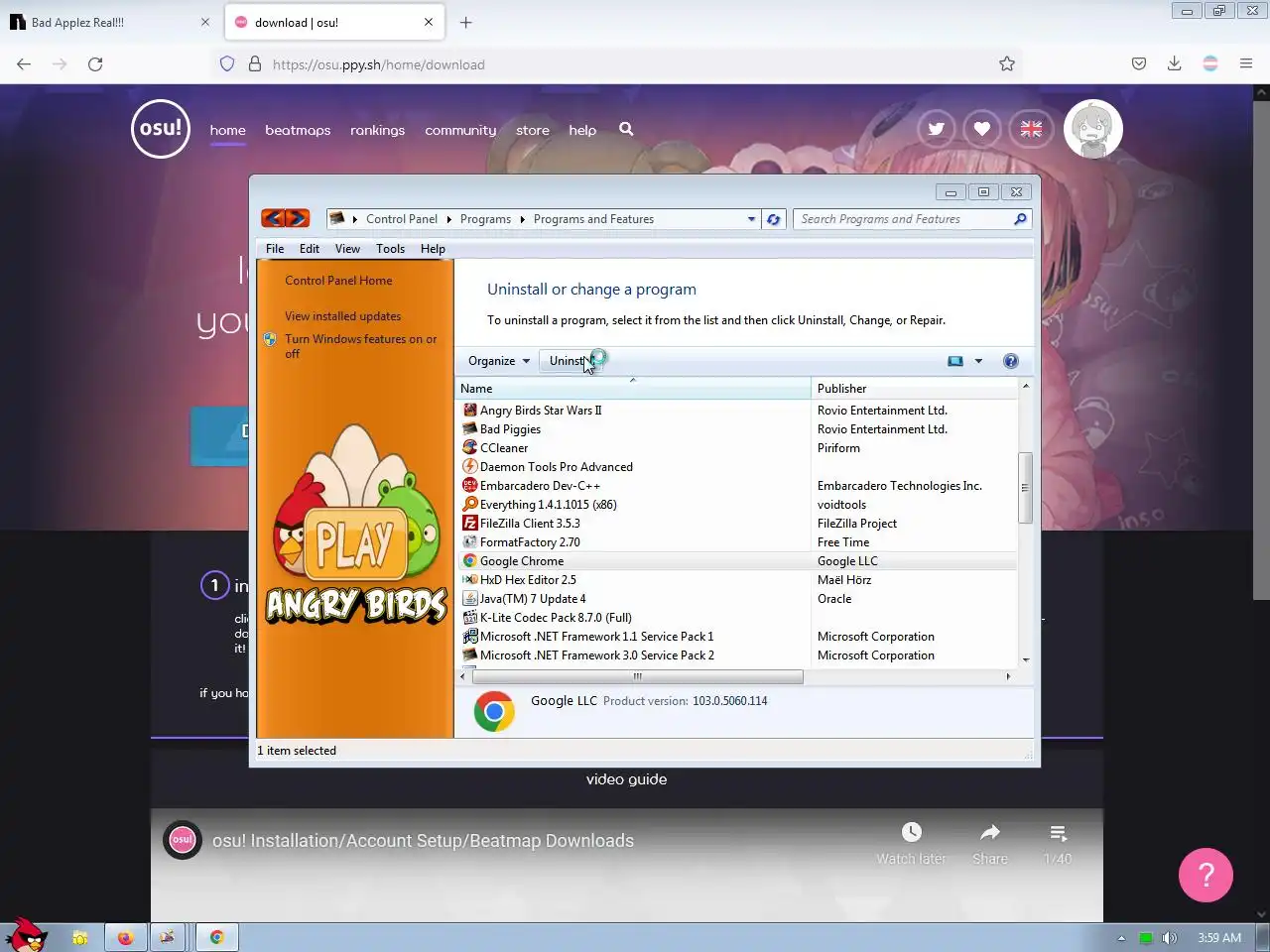Open Control Panel Home link
The height and width of the screenshot is (952, 1270).
(x=338, y=281)
